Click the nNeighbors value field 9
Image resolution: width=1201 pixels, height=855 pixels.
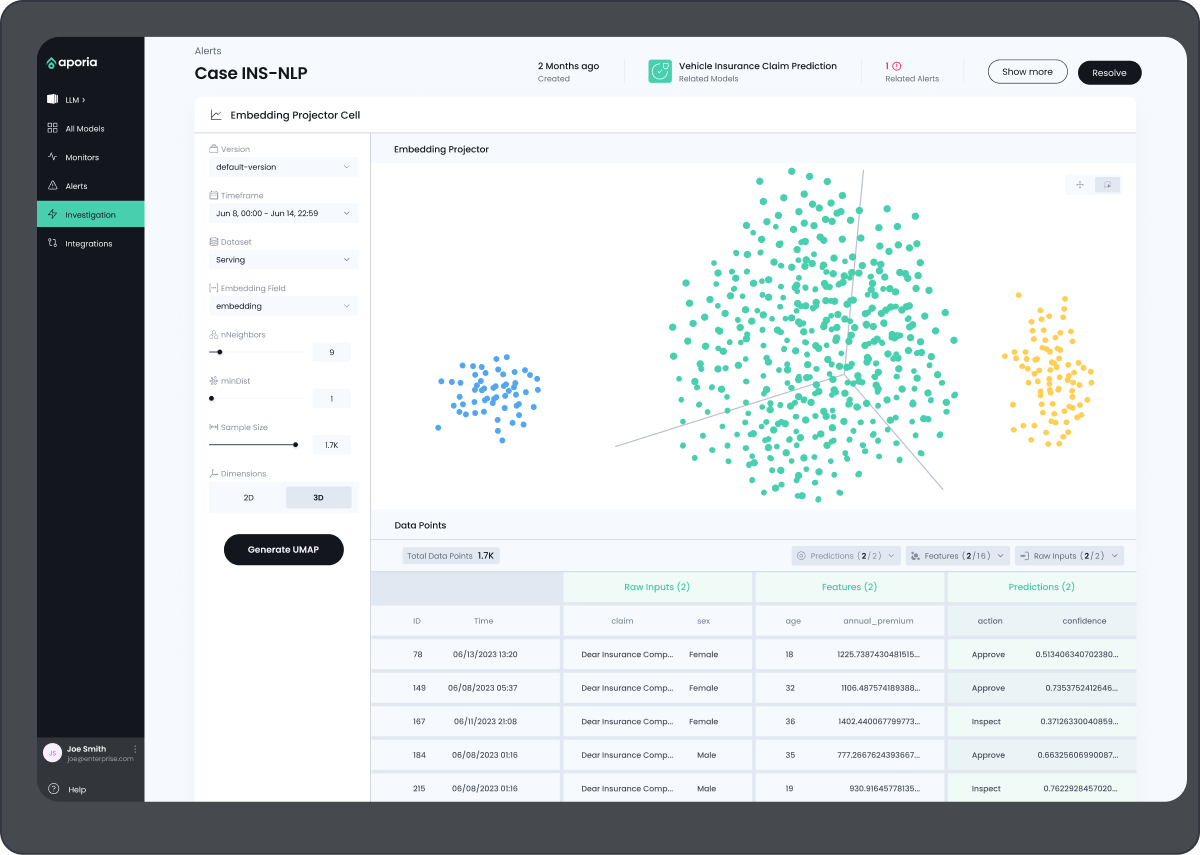tap(332, 352)
